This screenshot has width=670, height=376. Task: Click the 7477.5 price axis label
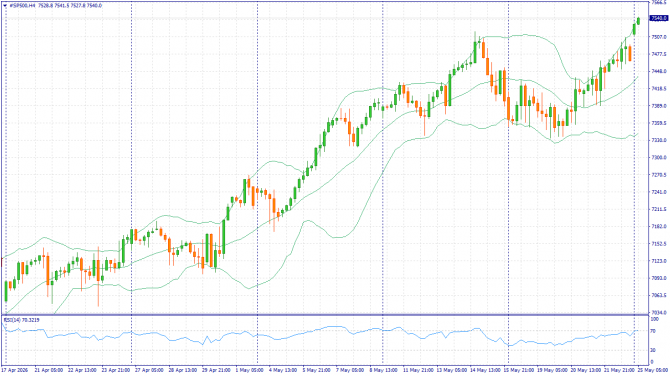tap(658, 54)
